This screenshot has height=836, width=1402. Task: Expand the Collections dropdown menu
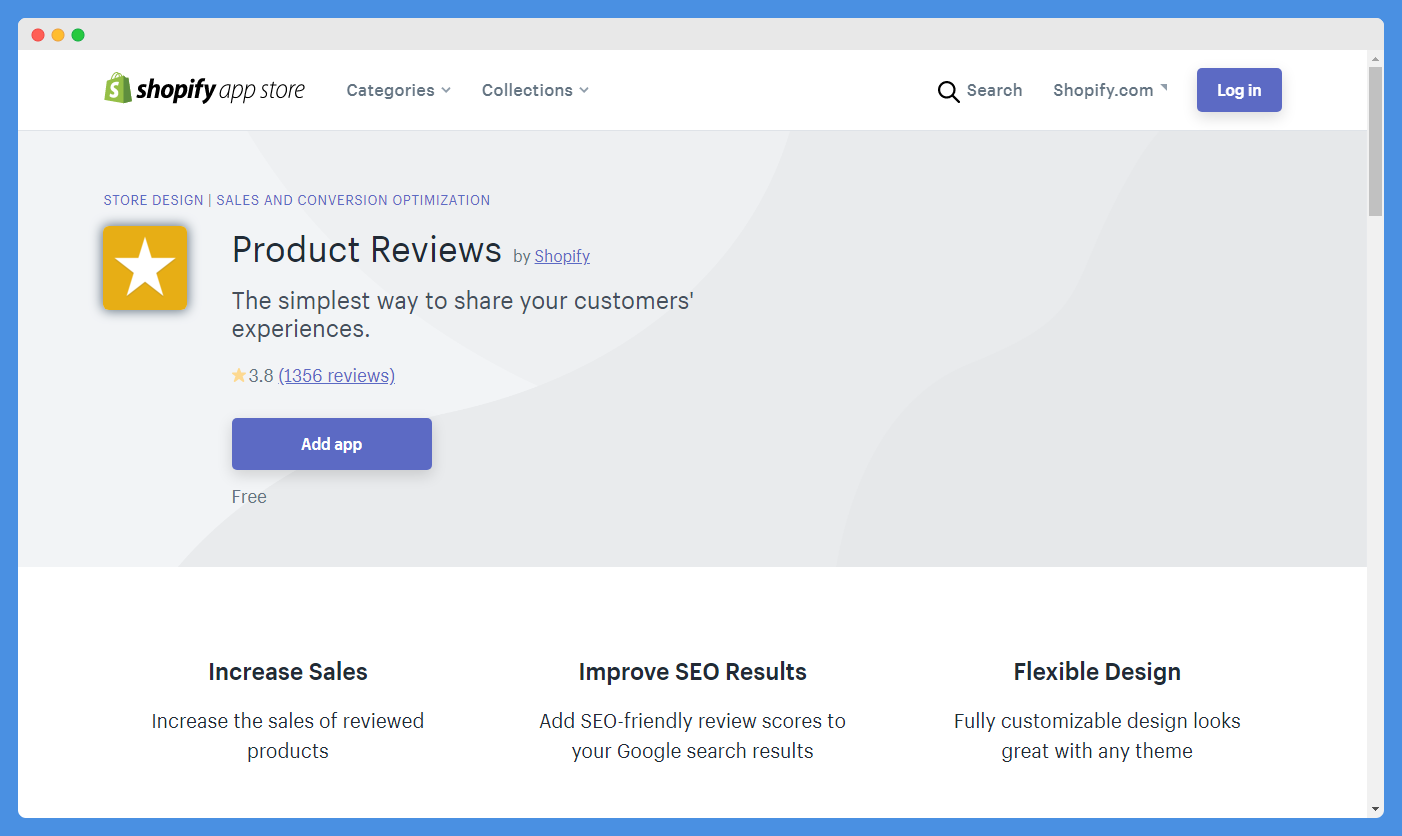pos(535,90)
